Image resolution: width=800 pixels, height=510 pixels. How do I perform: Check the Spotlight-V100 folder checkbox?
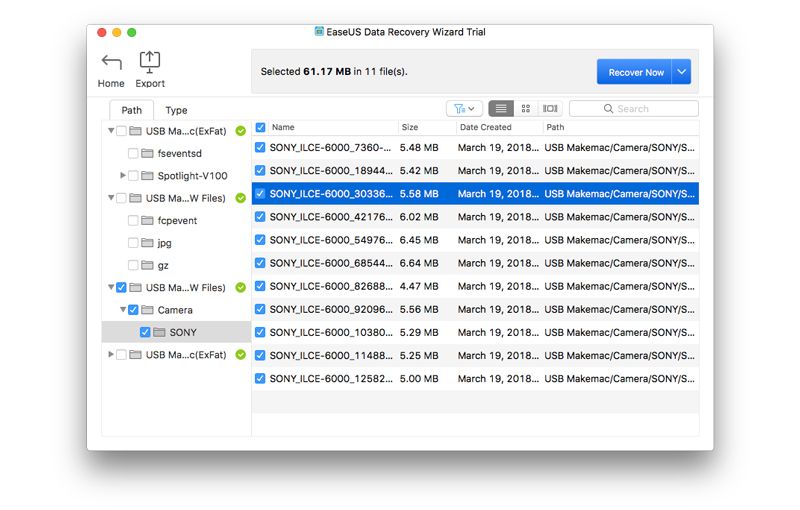click(133, 175)
